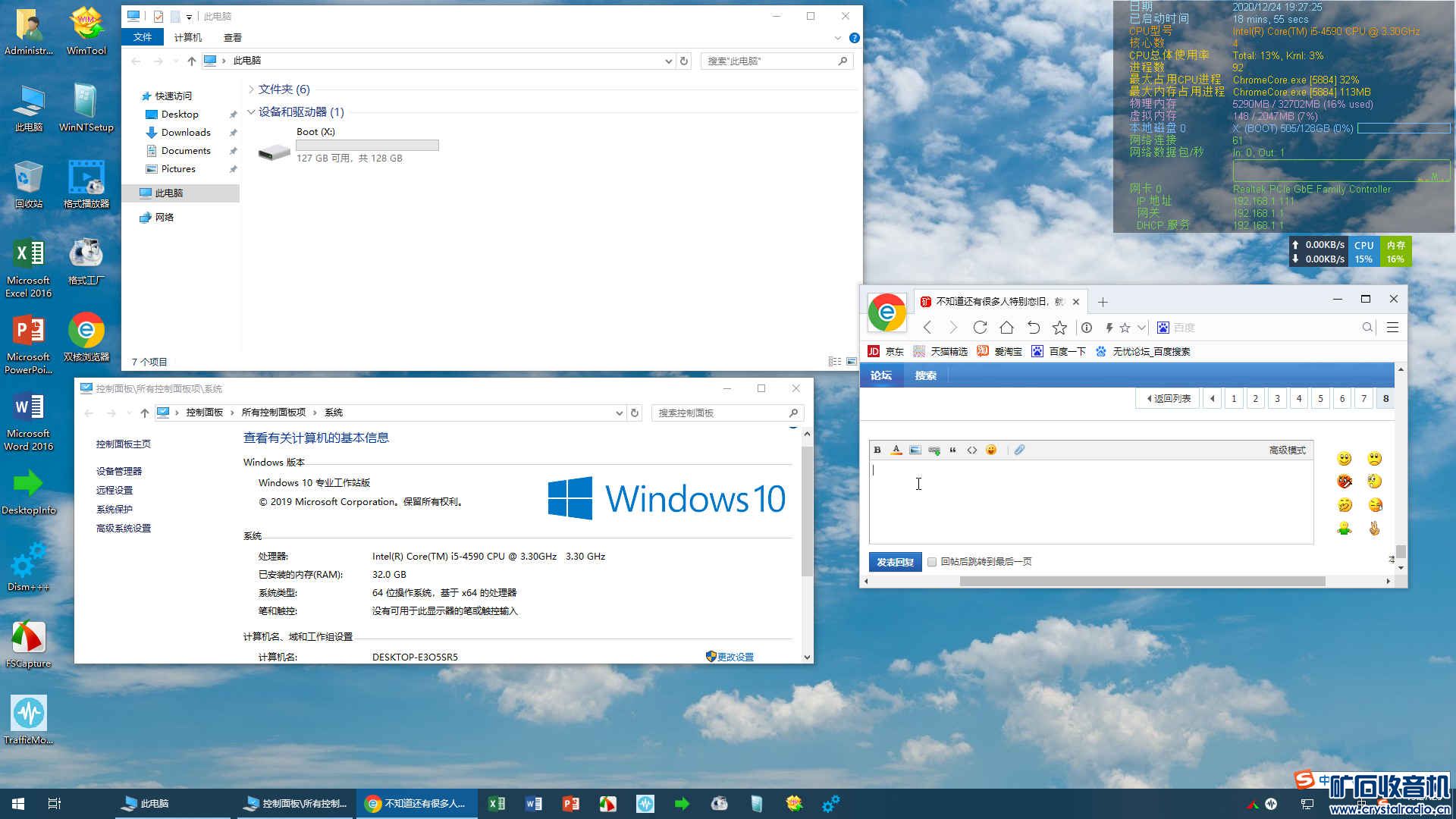
Task: Click the code tag icon in the editor
Action: pos(972,450)
